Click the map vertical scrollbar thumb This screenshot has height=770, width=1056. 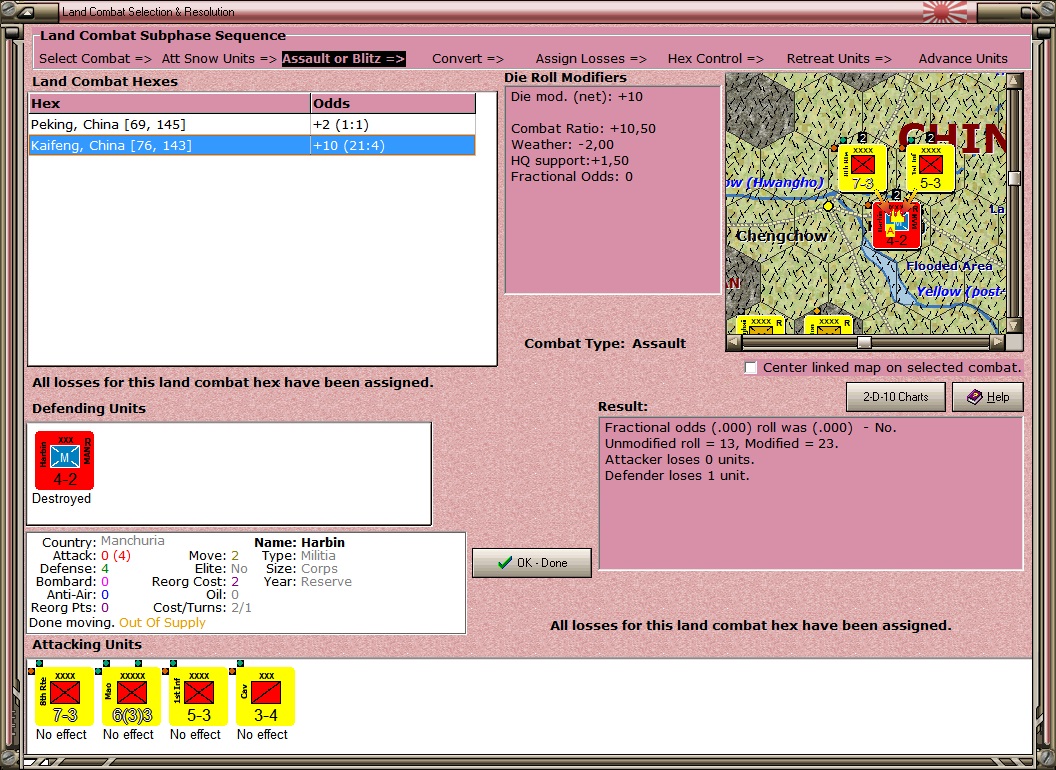[x=1014, y=178]
